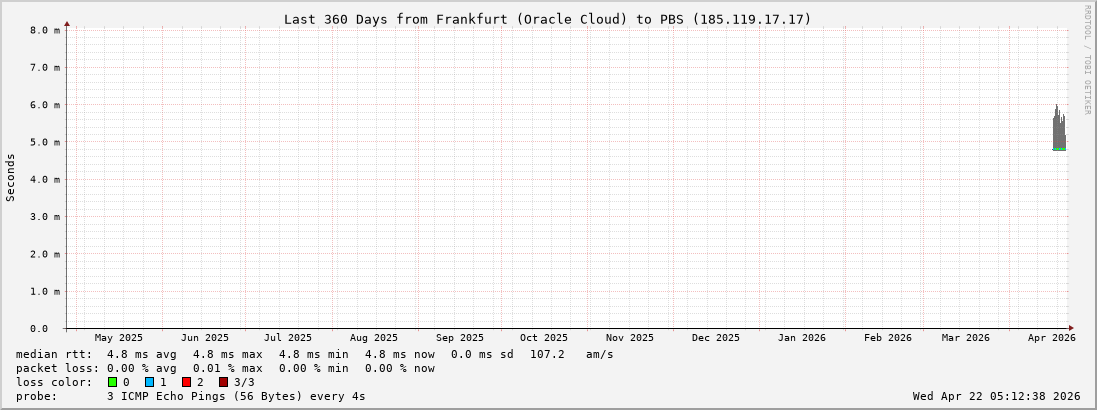
Task: Click the red arrow ending the X axis
Action: pos(1071,328)
